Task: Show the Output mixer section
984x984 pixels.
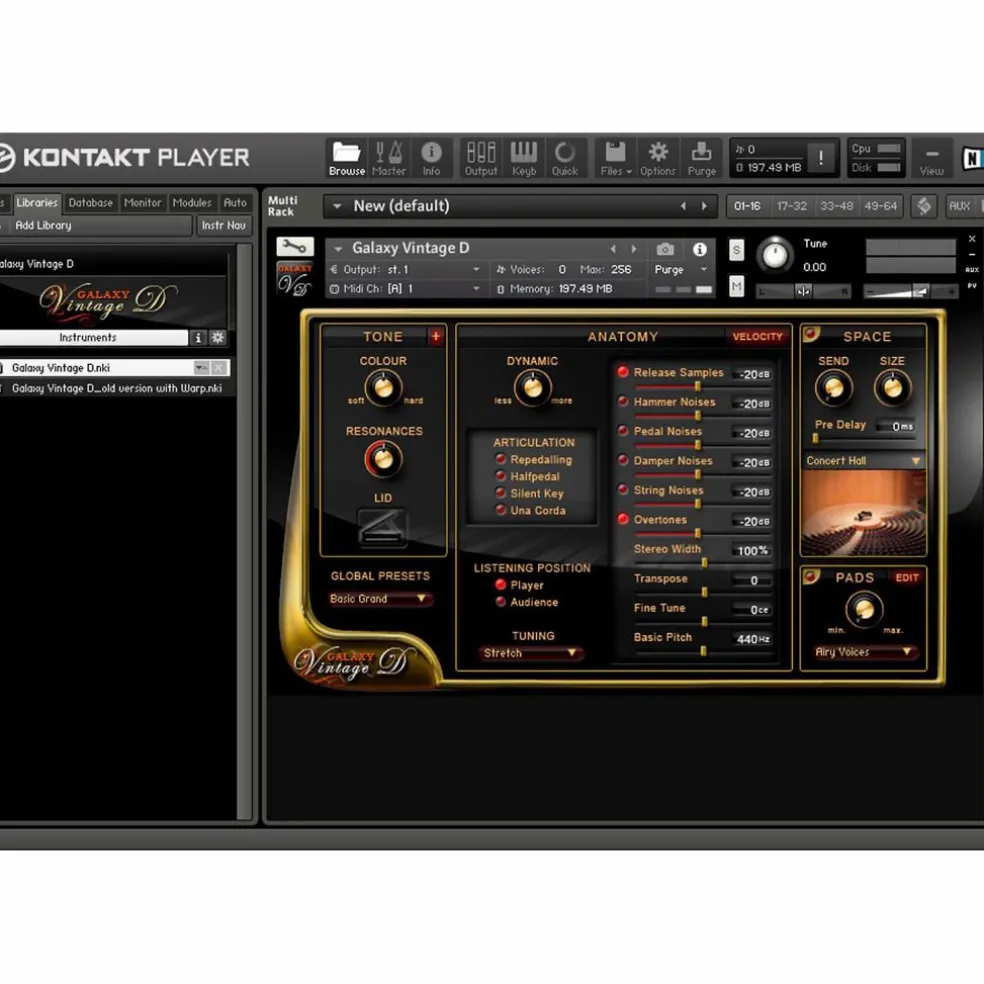Action: click(x=481, y=158)
